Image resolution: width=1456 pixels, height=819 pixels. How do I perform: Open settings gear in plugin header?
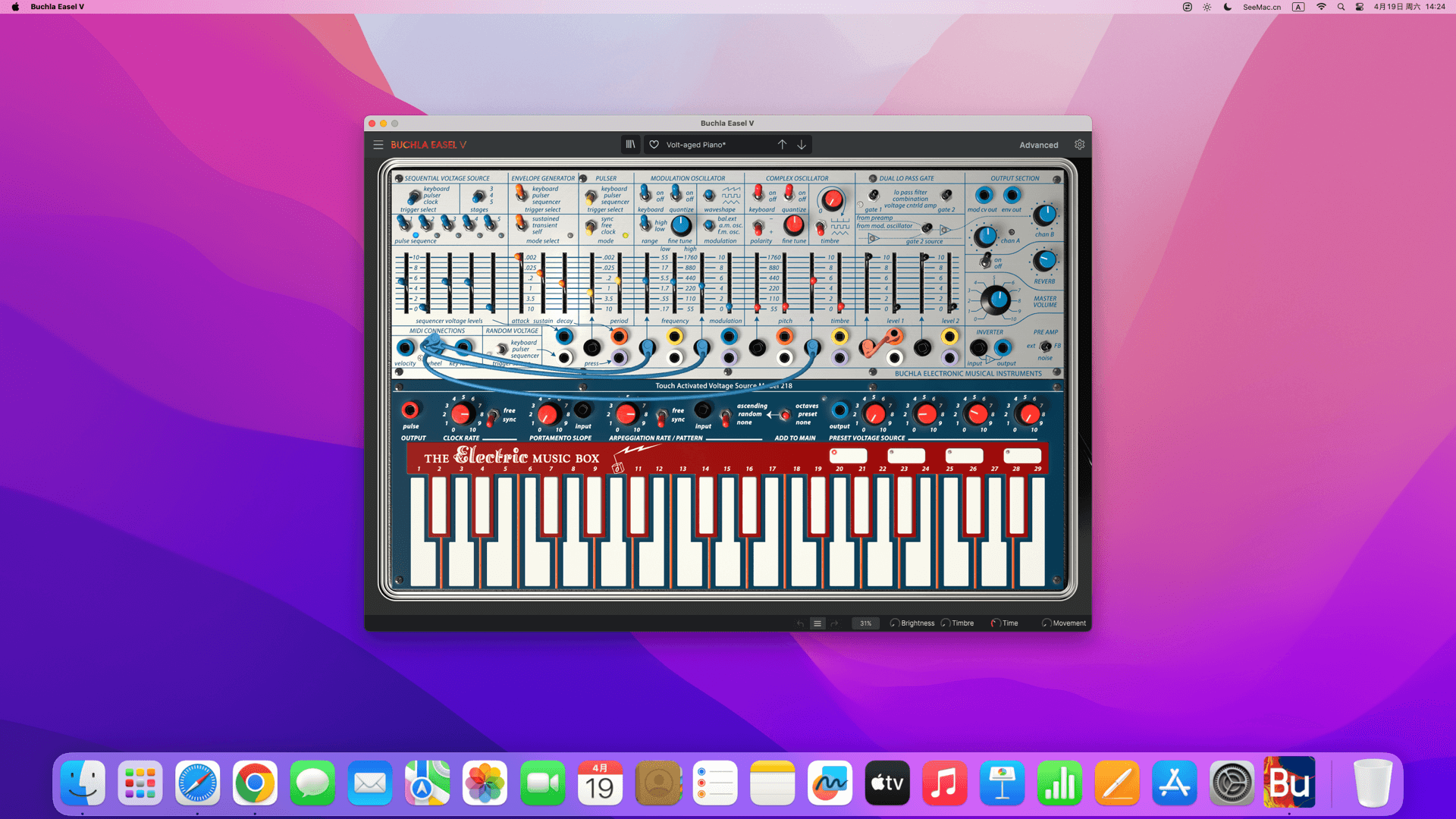tap(1079, 144)
